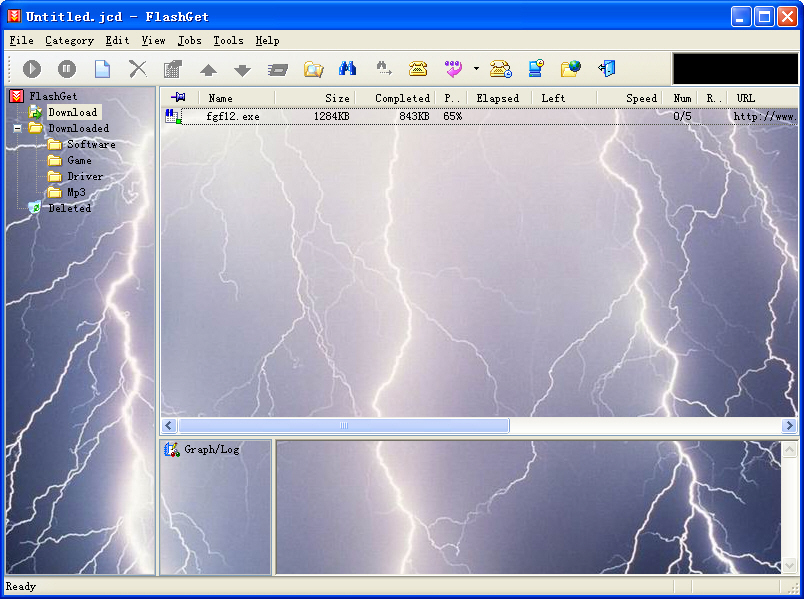Click the Delete job X icon
Viewport: 804px width, 599px height.
(137, 69)
